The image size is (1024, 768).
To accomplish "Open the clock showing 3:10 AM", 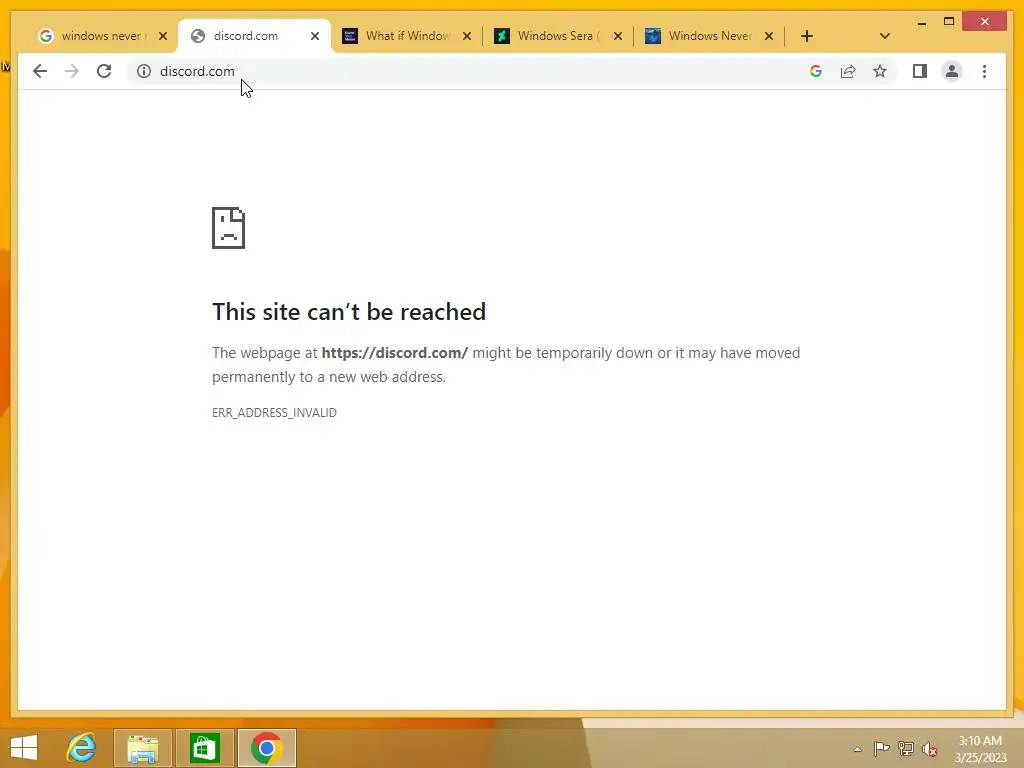I will pyautogui.click(x=980, y=749).
